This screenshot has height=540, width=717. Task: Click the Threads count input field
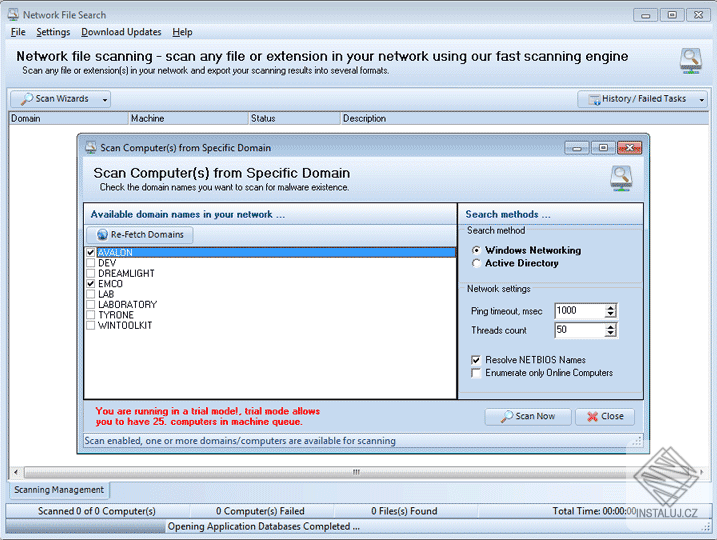click(x=579, y=330)
